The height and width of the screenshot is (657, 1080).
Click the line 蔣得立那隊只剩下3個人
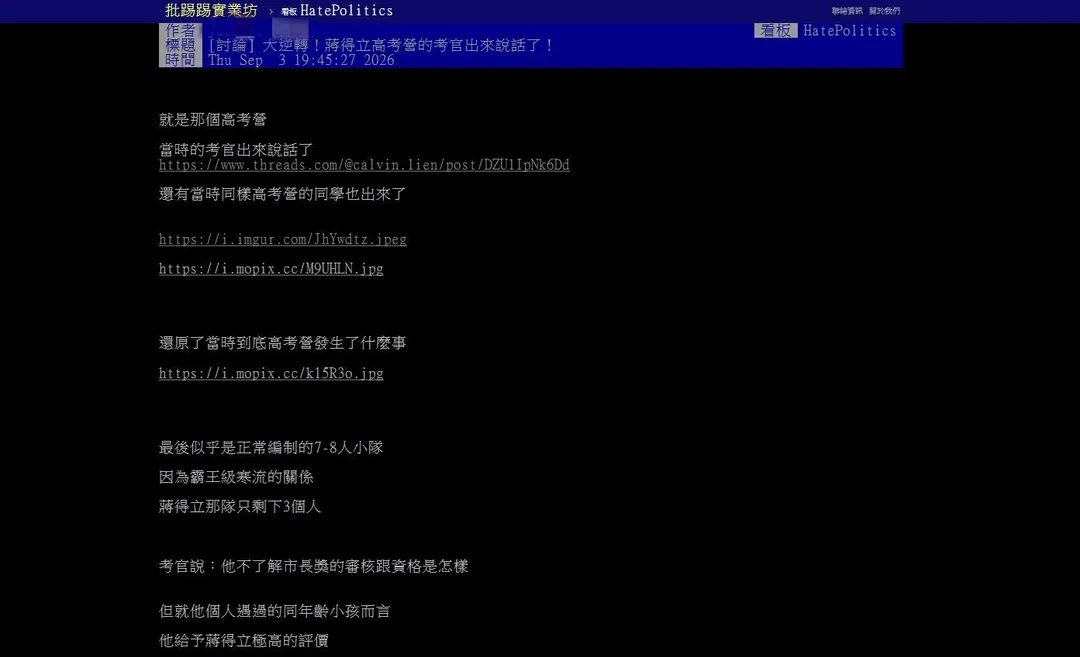(x=240, y=507)
